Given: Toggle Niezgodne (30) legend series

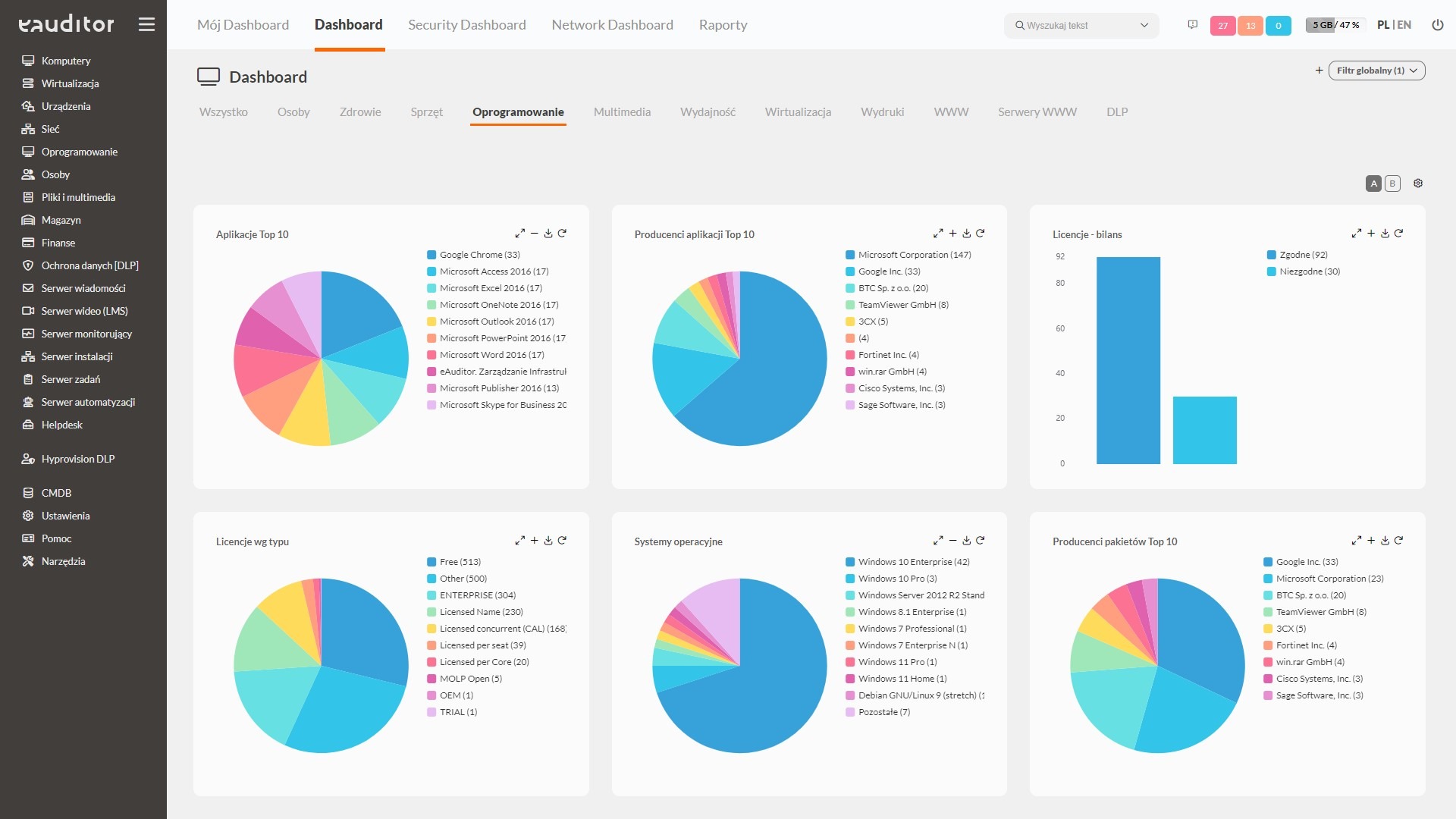Looking at the screenshot, I should (x=1304, y=271).
